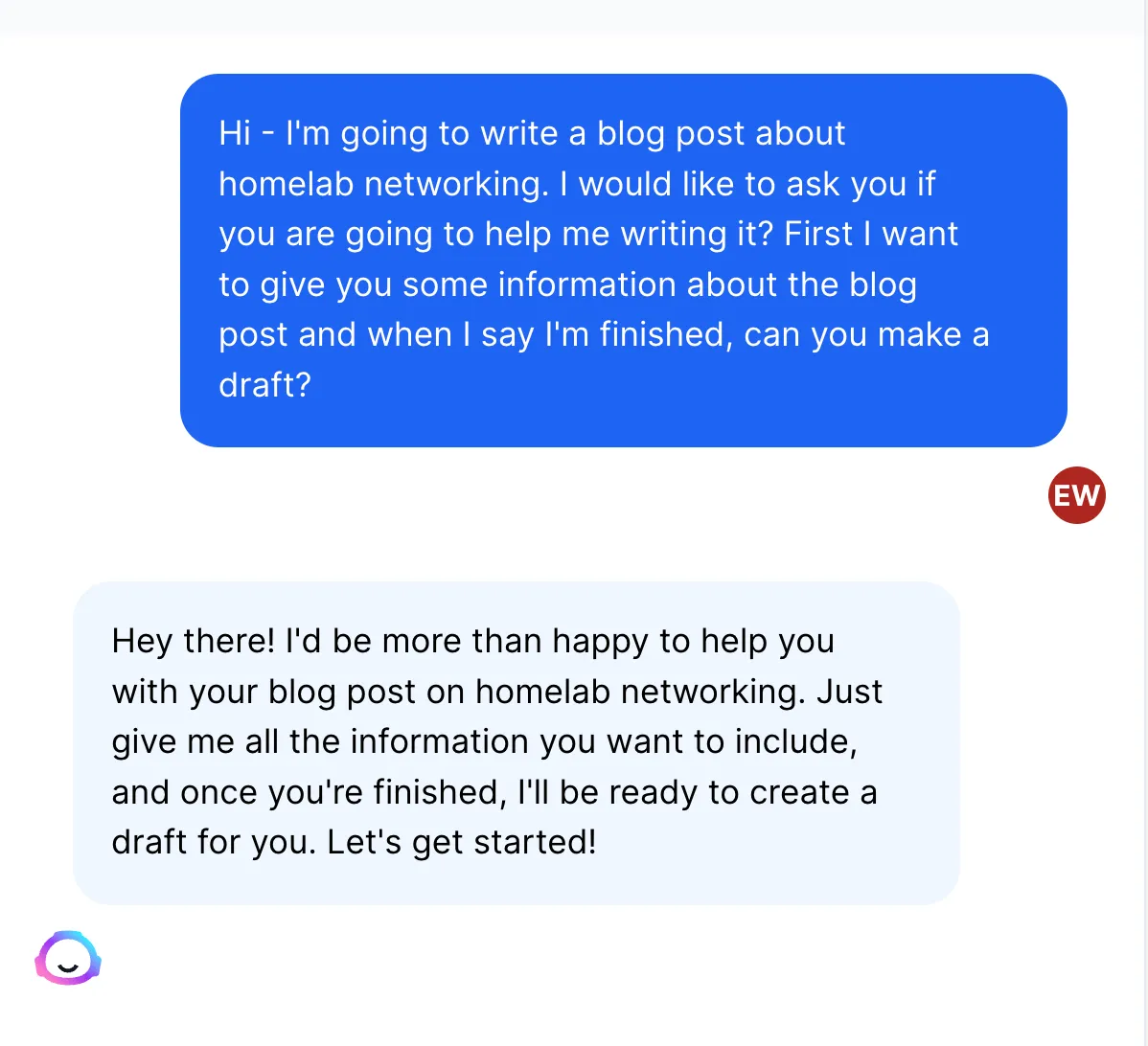
Task: Click "Hey there!" in the assistant reply
Action: pyautogui.click(x=194, y=641)
